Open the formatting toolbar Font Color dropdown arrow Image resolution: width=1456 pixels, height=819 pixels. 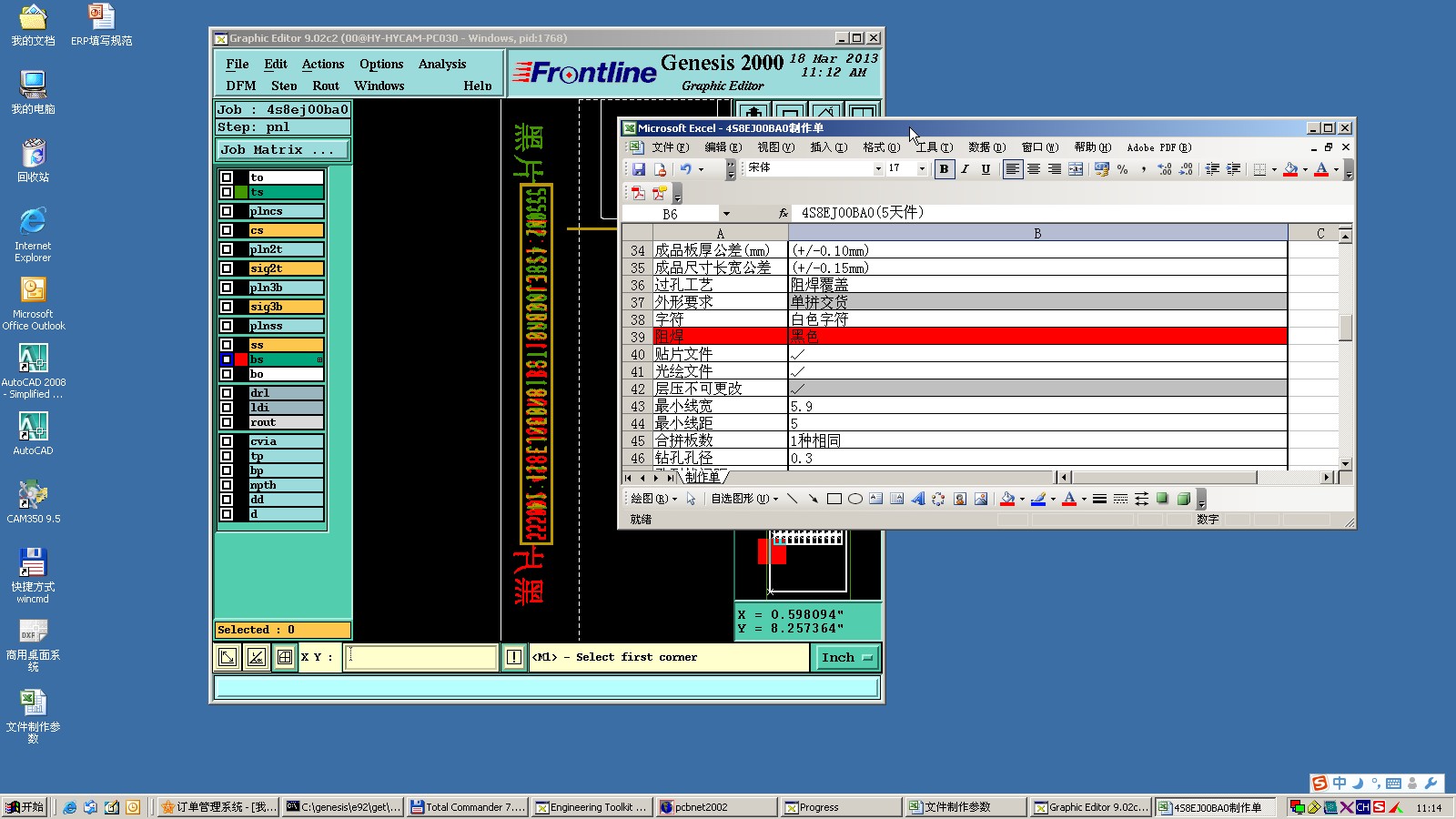(1336, 169)
